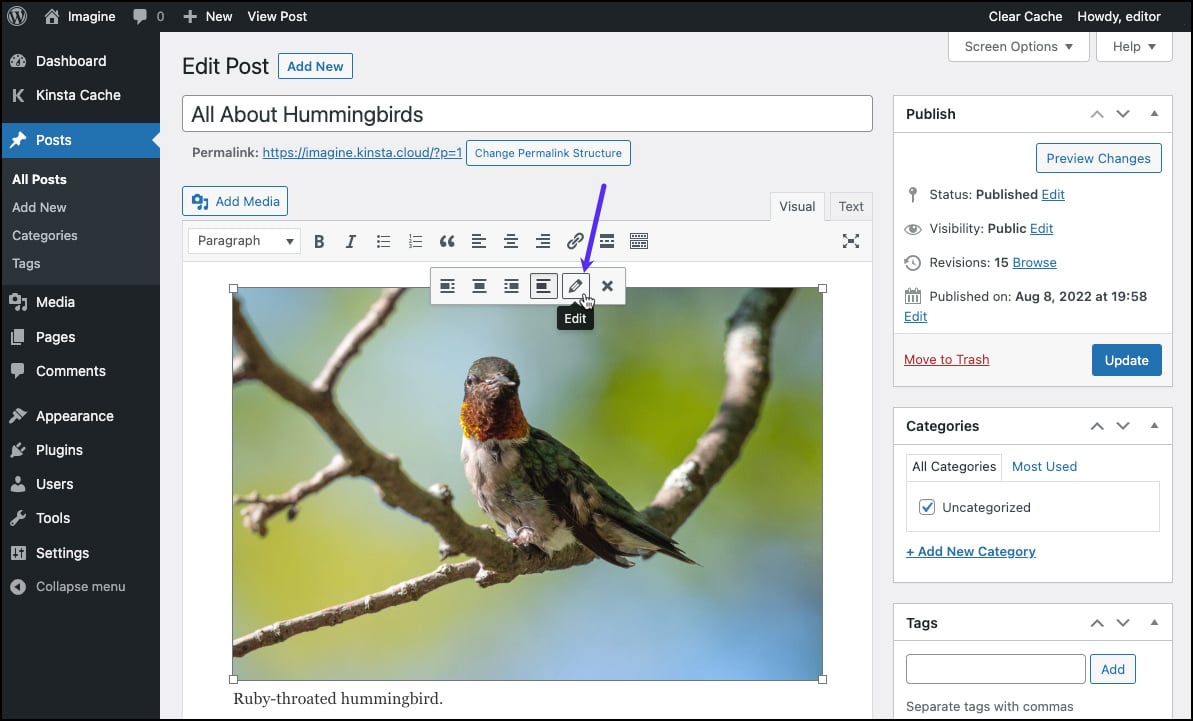This screenshot has width=1193, height=721.
Task: Click the Update button to save changes
Action: [x=1126, y=359]
